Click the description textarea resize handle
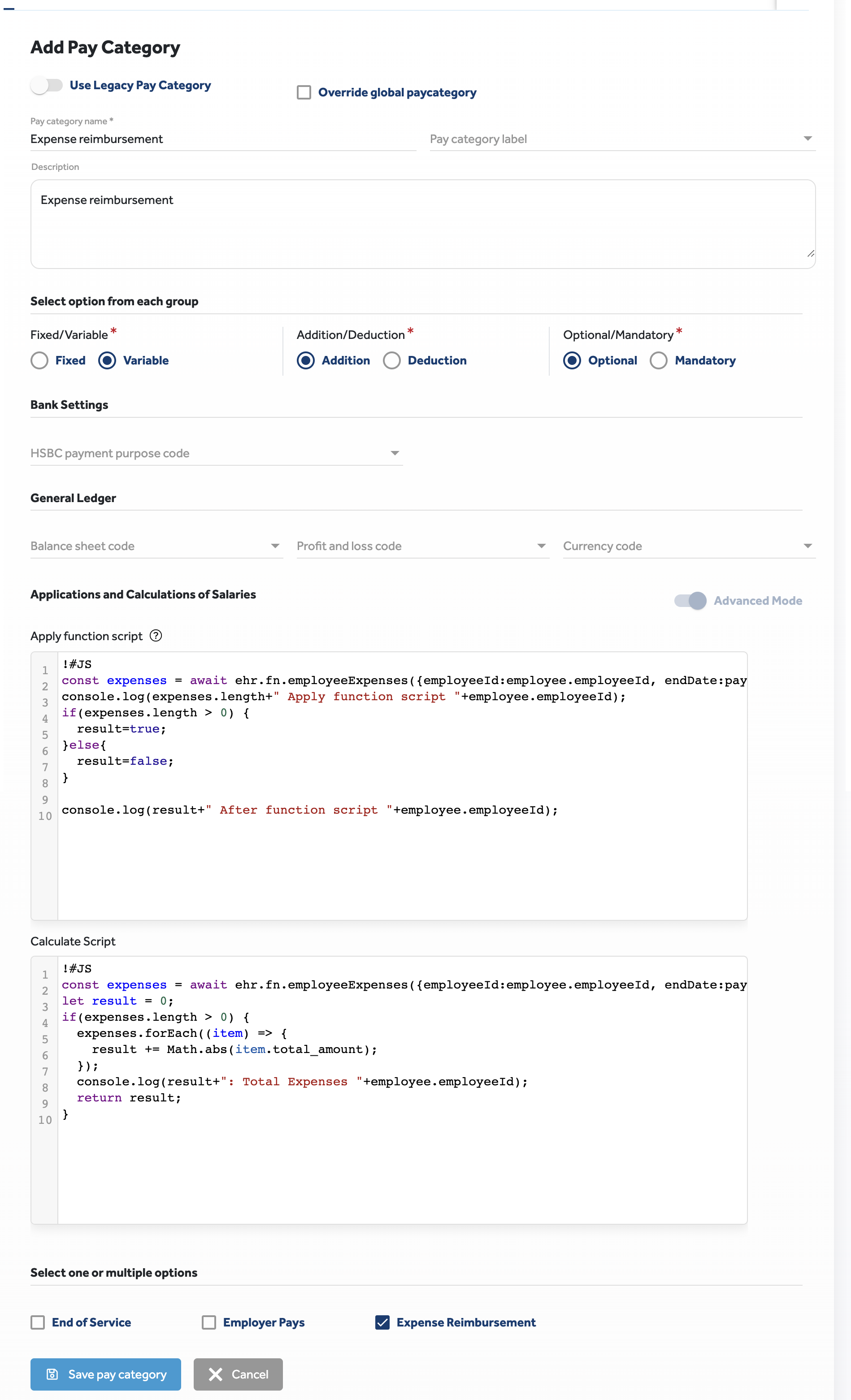The width and height of the screenshot is (851, 1400). [x=810, y=253]
